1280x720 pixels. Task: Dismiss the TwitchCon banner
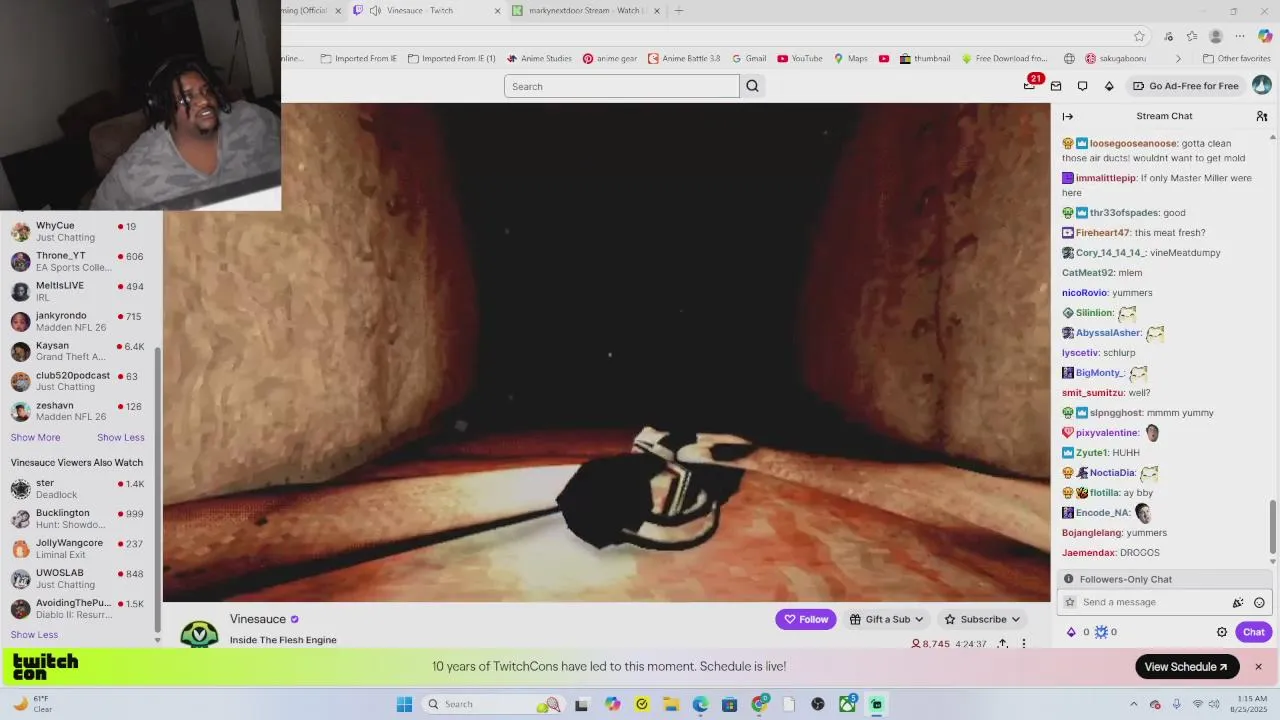(1258, 667)
